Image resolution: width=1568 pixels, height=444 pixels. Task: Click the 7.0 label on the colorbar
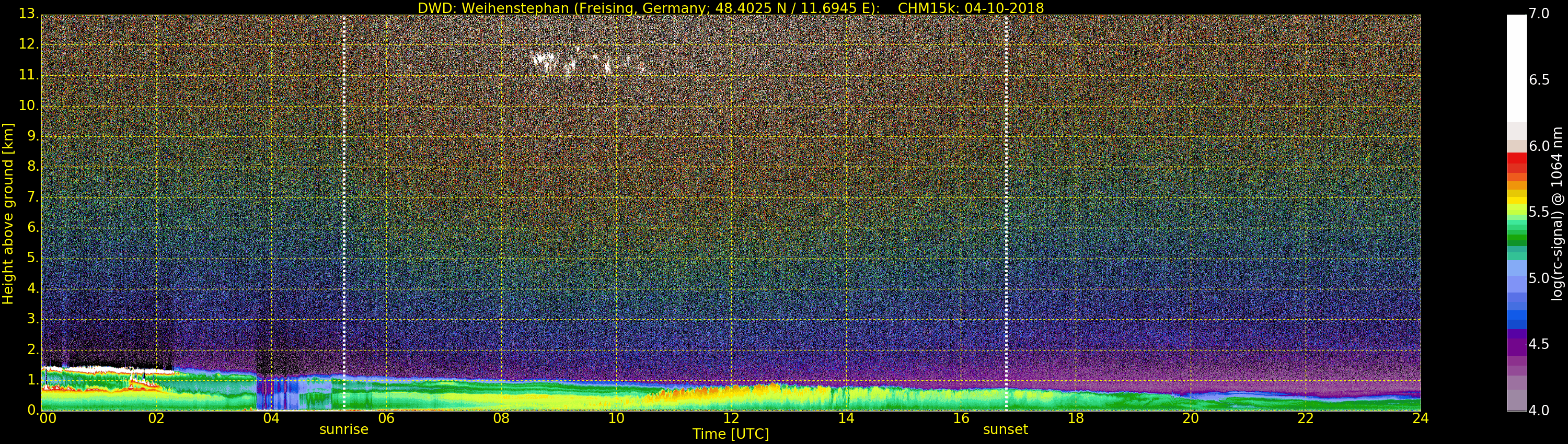[1539, 14]
